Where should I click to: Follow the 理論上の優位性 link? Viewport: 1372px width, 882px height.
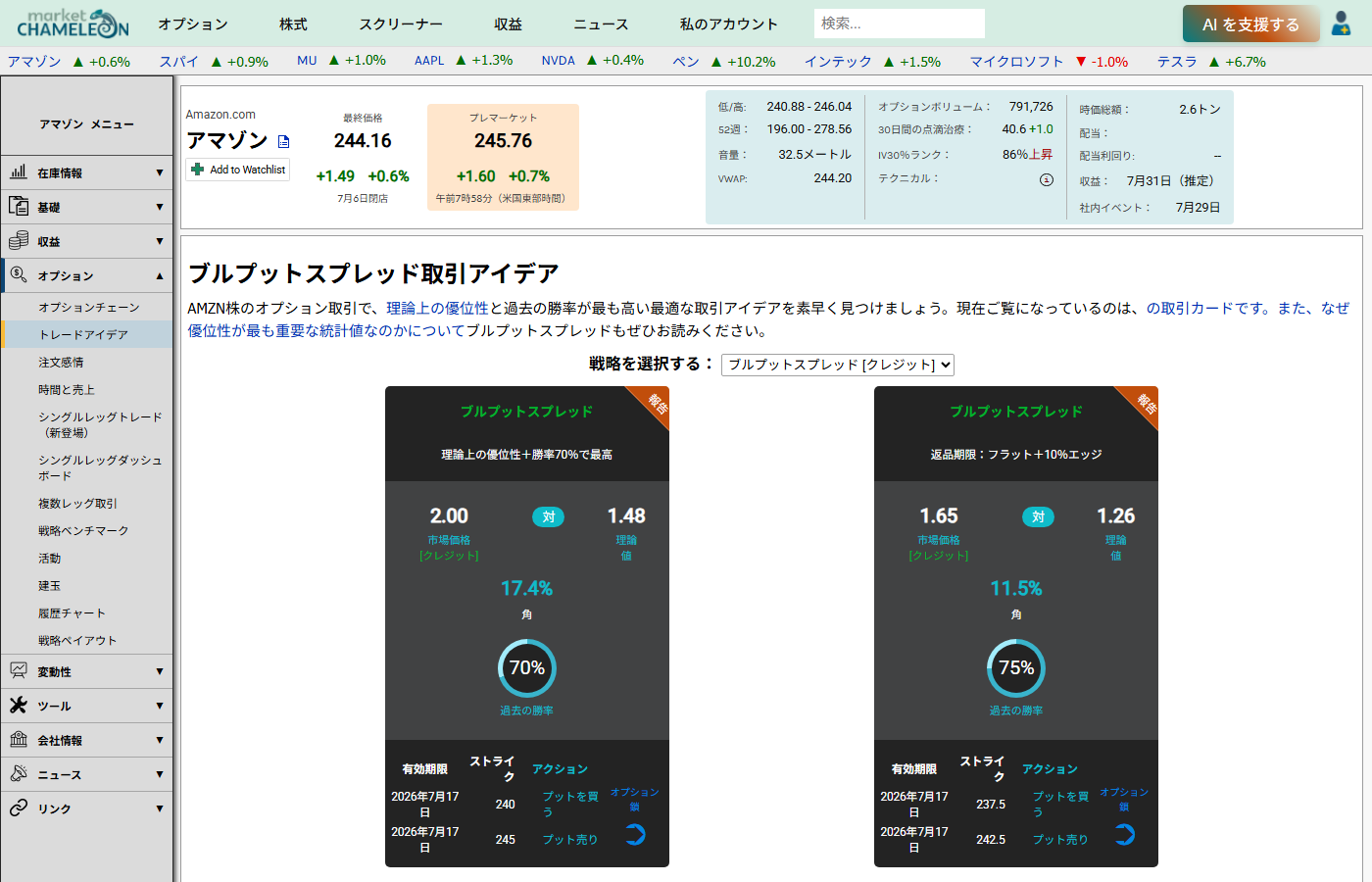click(437, 308)
